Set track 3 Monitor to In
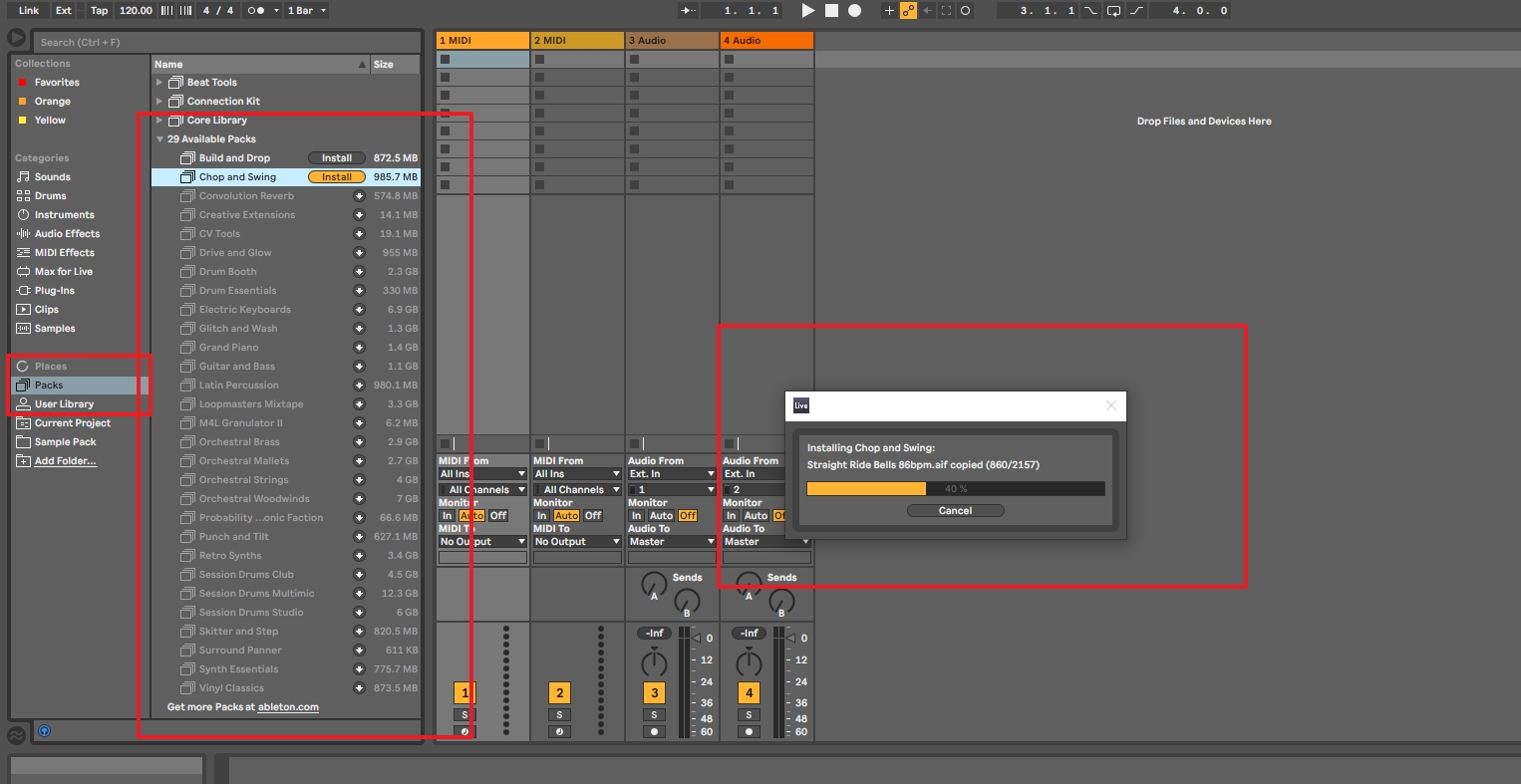The height and width of the screenshot is (784, 1521). [x=636, y=516]
